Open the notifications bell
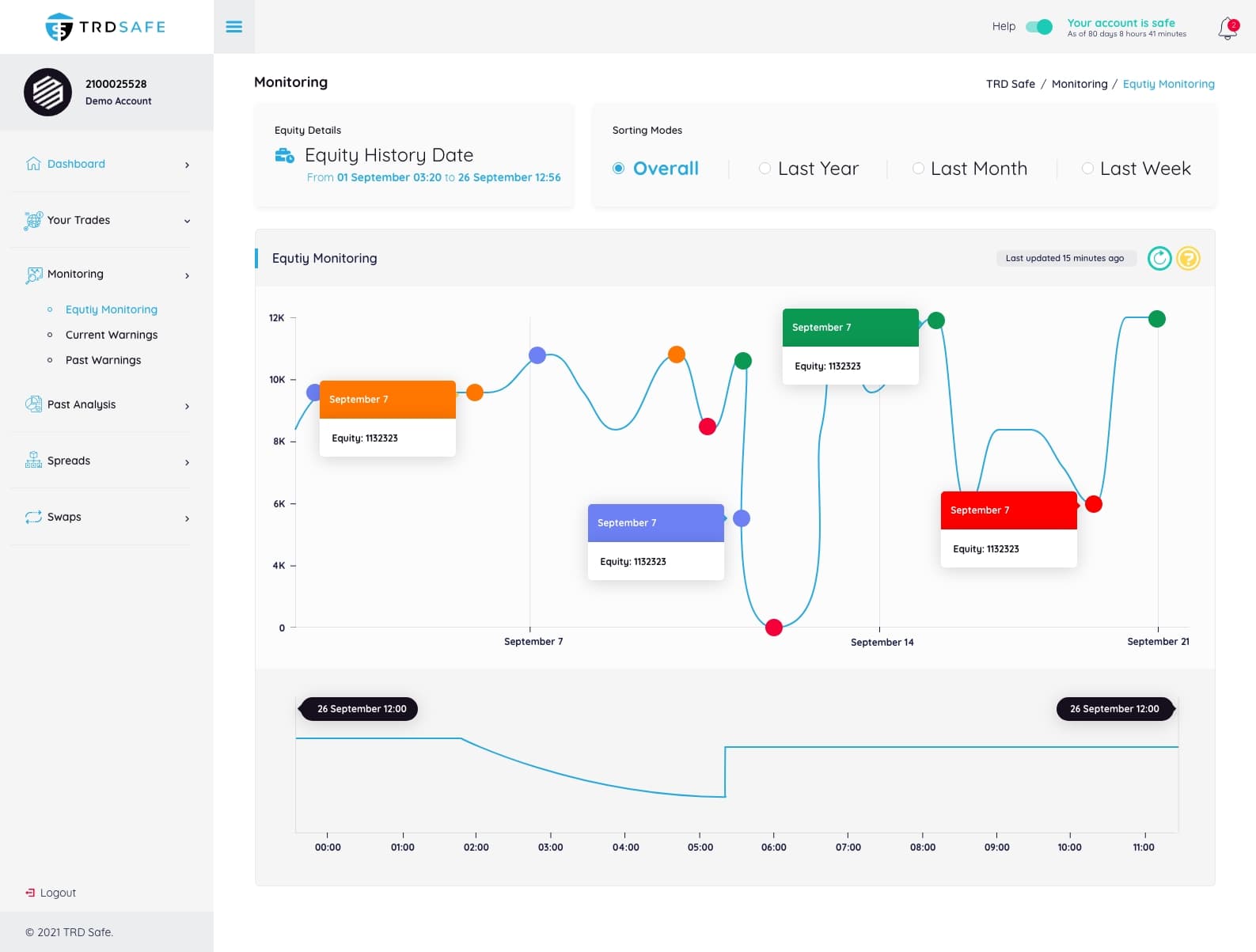1256x952 pixels. (1228, 28)
